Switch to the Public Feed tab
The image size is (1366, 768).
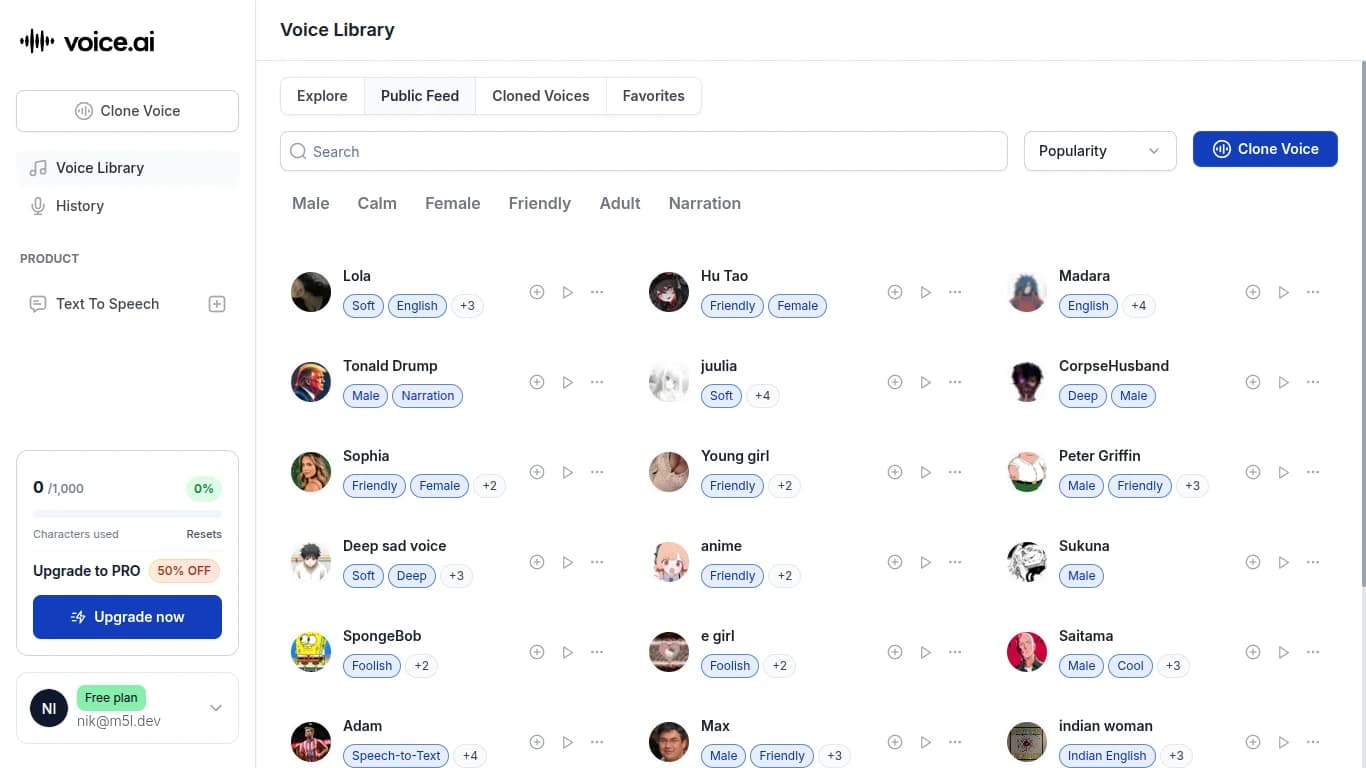pyautogui.click(x=420, y=96)
